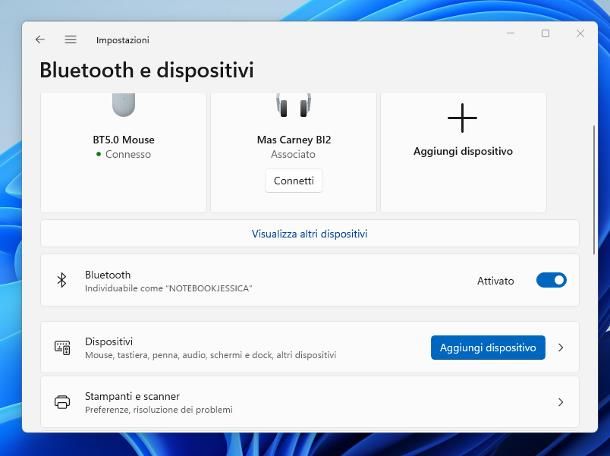Screen dimensions: 610x456
Task: Click the plus icon to add device
Action: tap(462, 118)
